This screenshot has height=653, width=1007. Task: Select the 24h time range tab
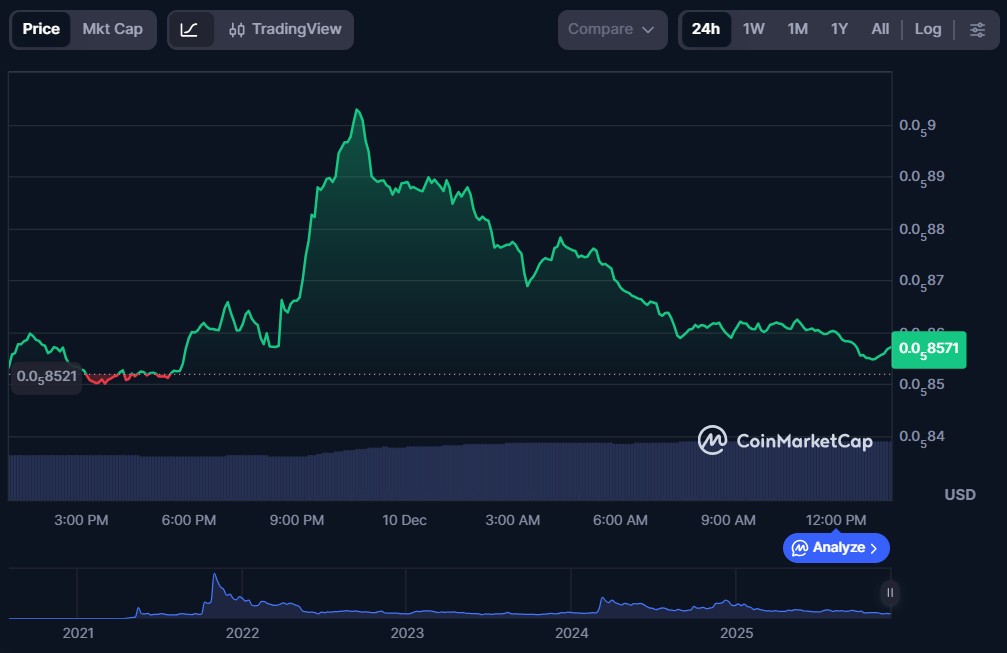(705, 30)
